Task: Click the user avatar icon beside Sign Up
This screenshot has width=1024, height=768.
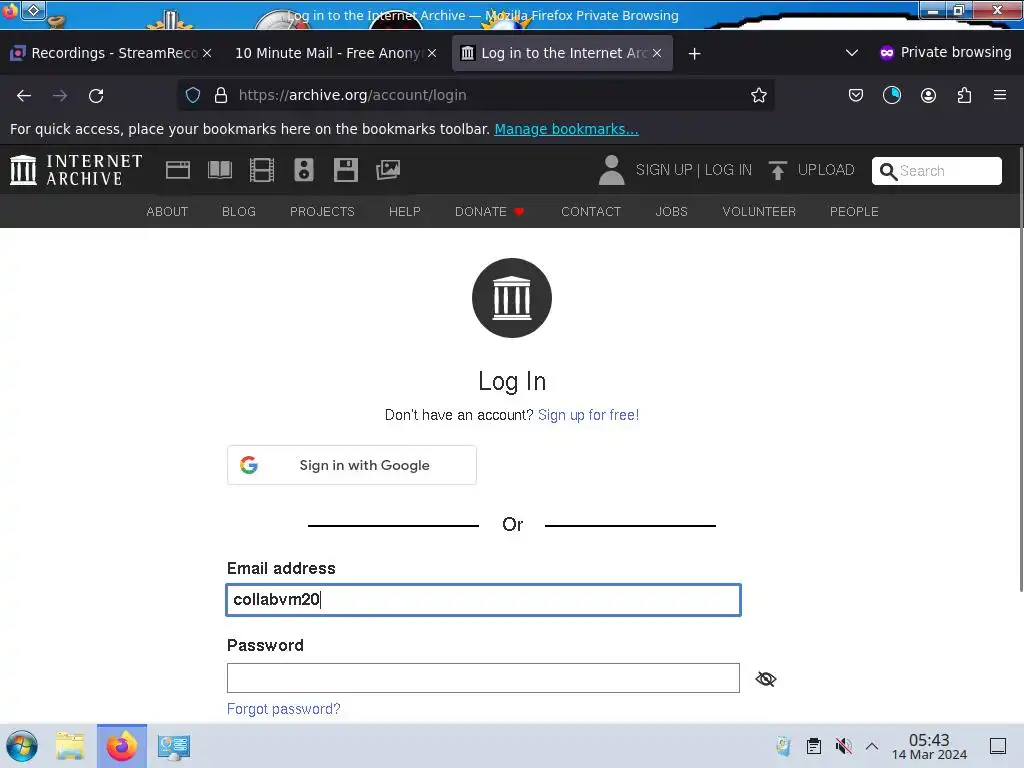Action: [x=612, y=170]
